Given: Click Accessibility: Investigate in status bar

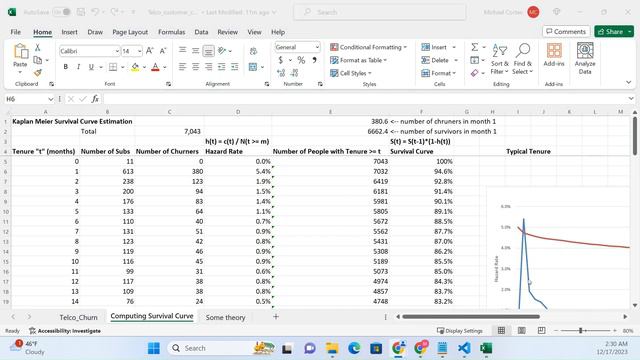Looking at the screenshot, I should point(65,331).
